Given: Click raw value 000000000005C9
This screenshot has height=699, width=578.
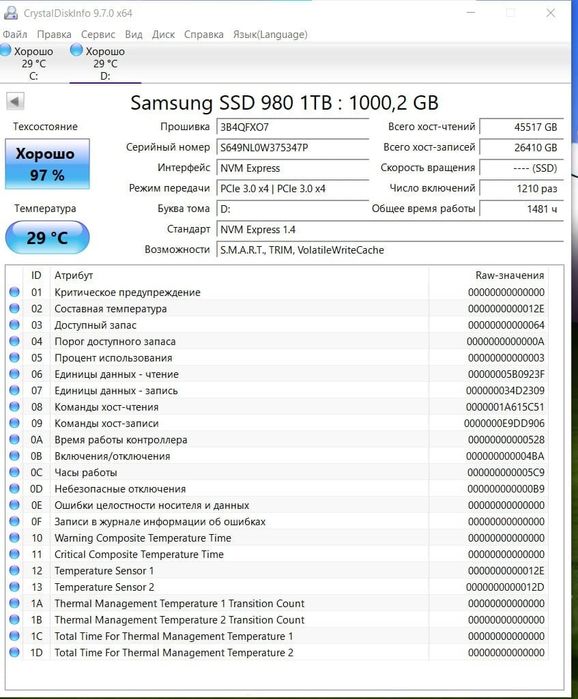Looking at the screenshot, I should click(506, 472).
